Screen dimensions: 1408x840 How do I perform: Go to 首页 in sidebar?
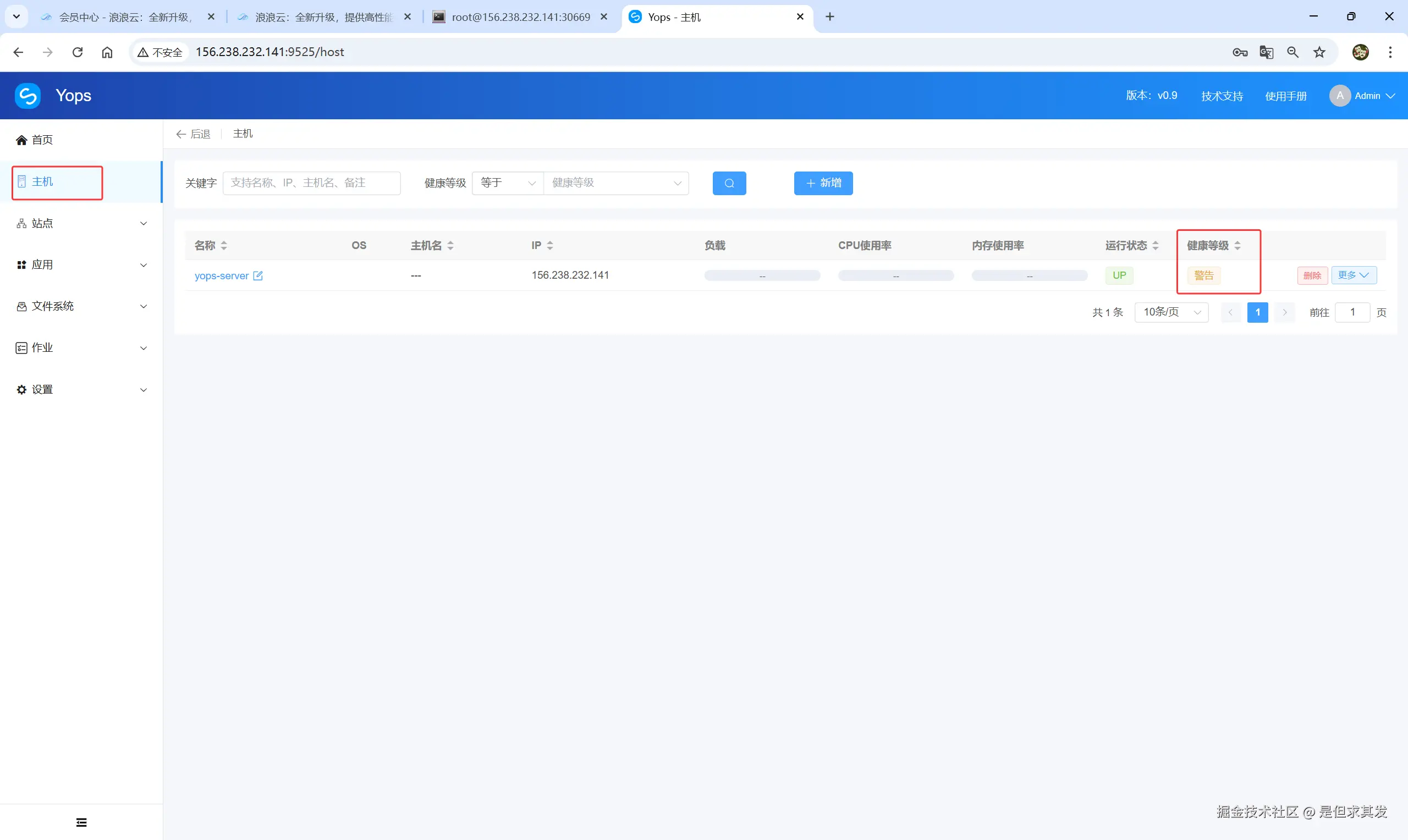pos(42,140)
